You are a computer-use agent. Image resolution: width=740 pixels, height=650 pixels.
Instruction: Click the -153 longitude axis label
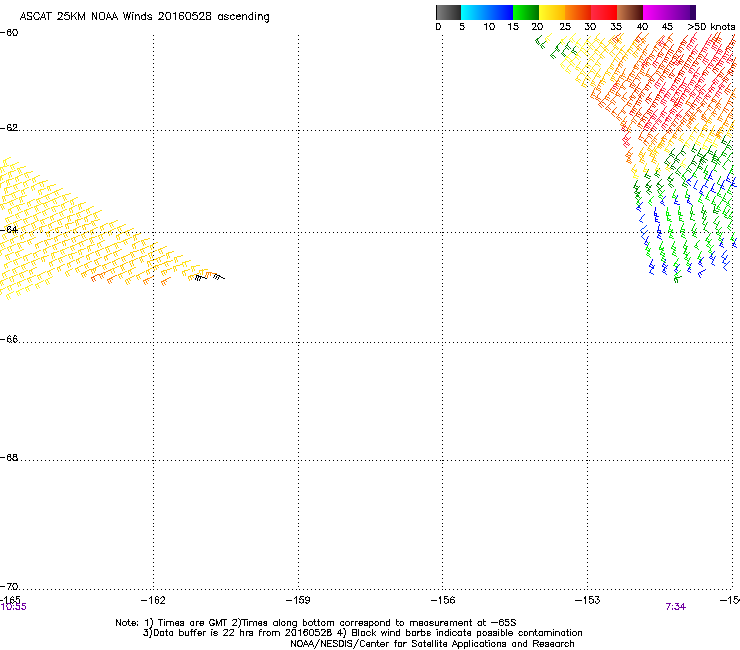pos(588,600)
